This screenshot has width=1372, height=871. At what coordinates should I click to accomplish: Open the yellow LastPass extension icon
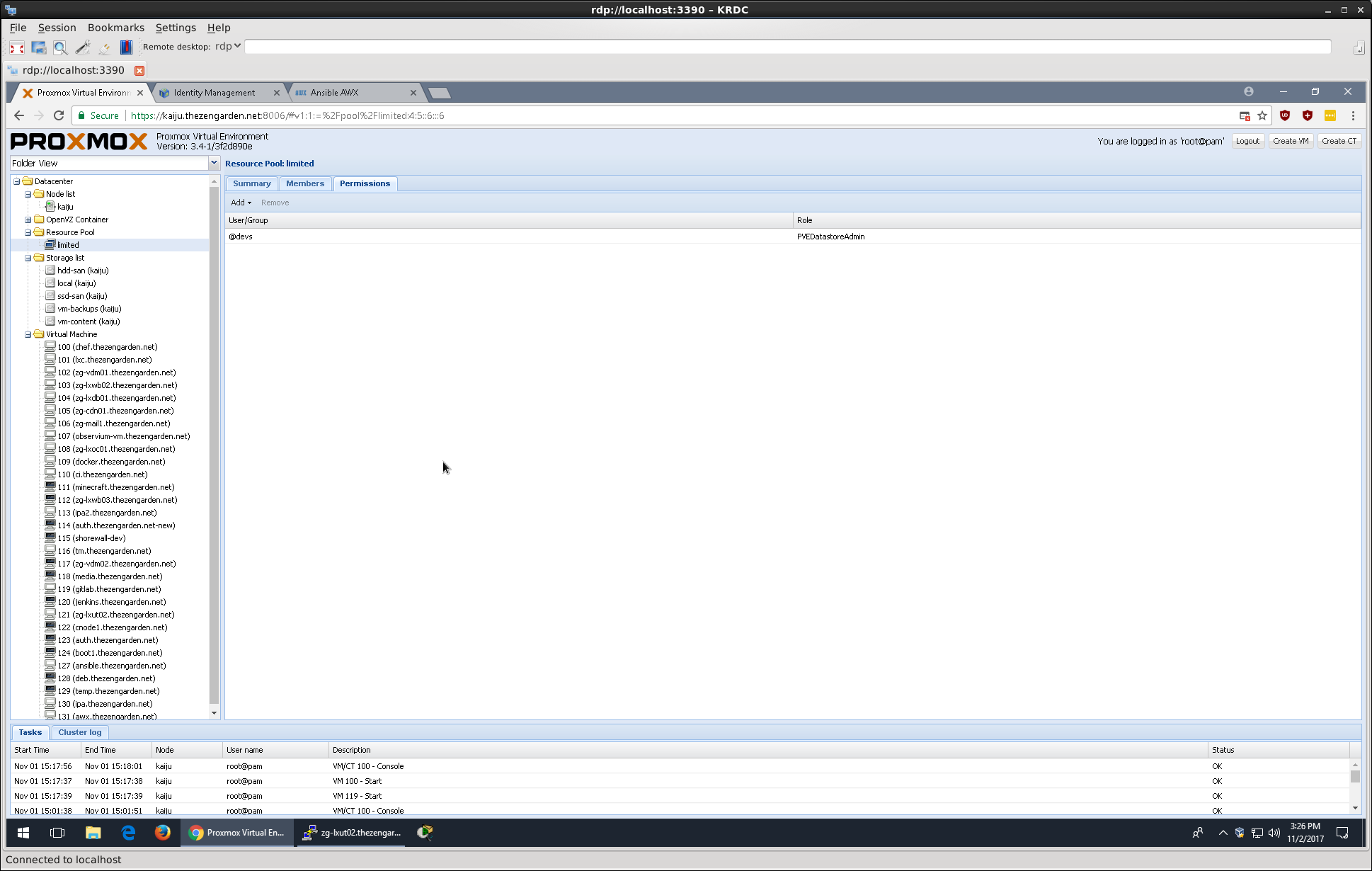(x=1330, y=115)
